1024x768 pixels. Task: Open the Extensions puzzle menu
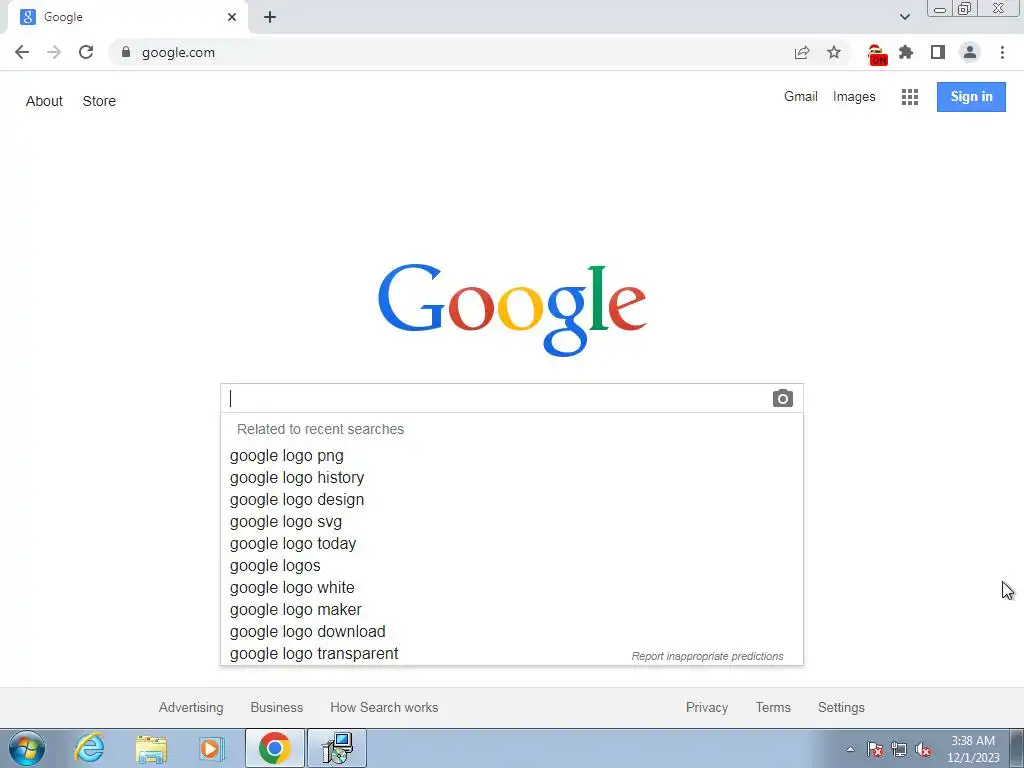point(906,52)
